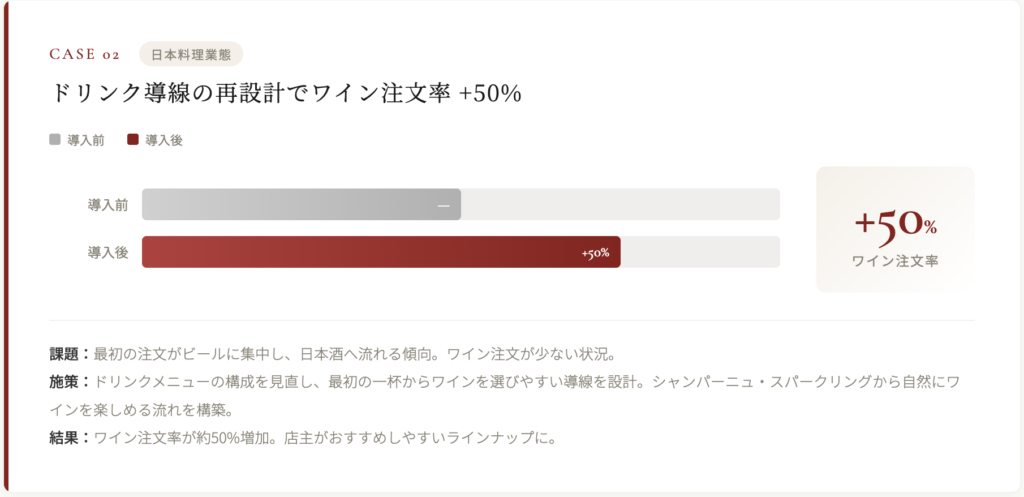Click the +50% label inside red bar
This screenshot has width=1024, height=497.
[x=595, y=253]
